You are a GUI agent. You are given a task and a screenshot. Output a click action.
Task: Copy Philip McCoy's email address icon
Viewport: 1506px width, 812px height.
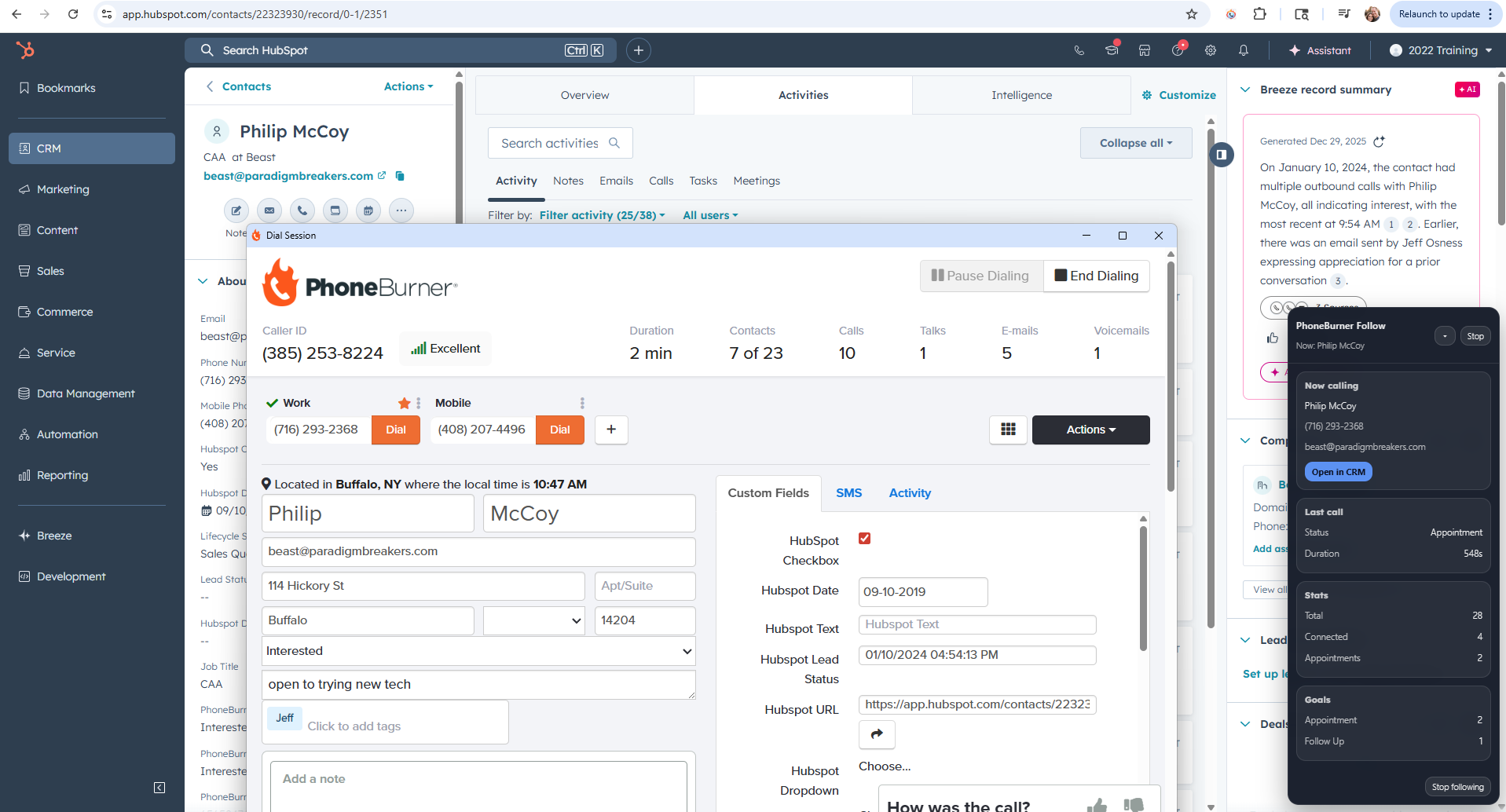pyautogui.click(x=400, y=176)
